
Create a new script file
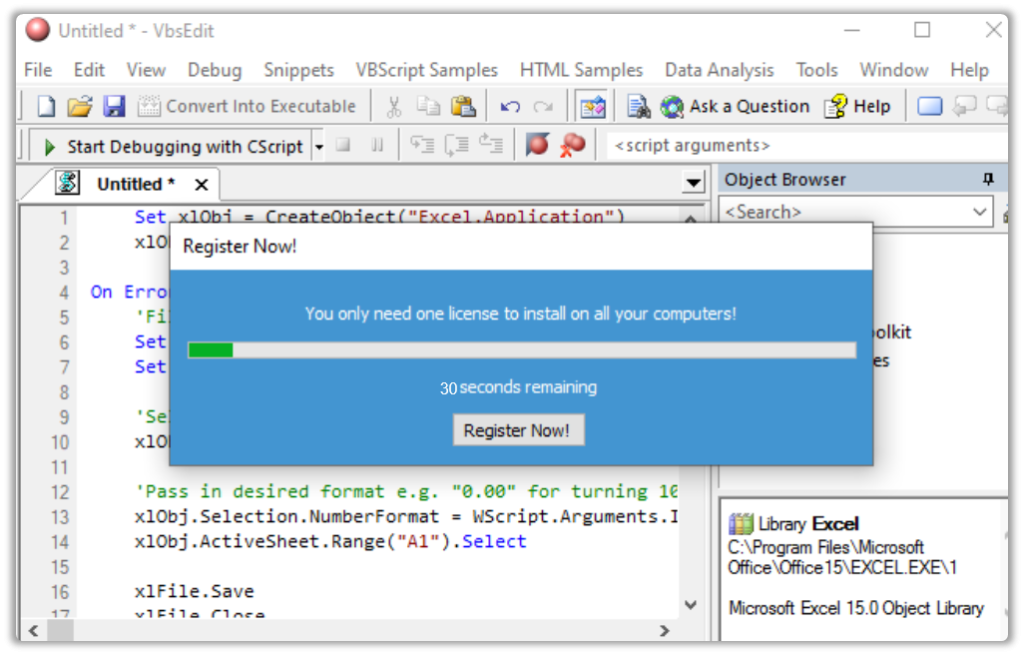point(46,106)
